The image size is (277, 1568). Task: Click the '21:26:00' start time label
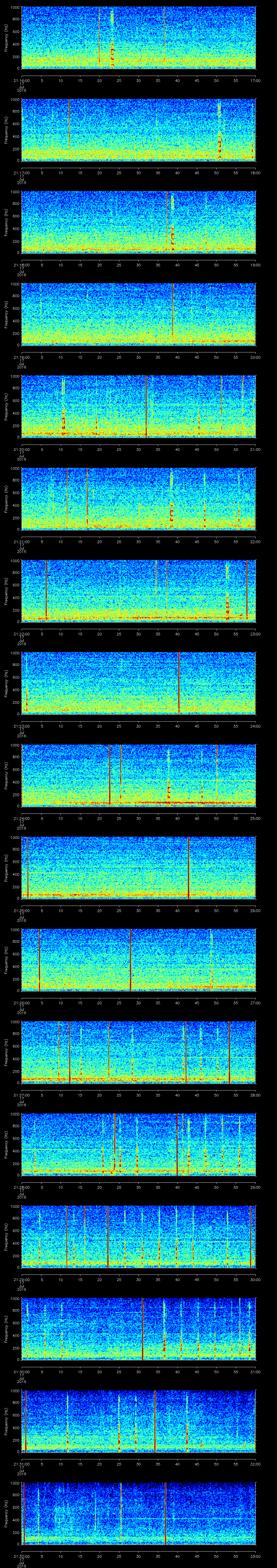click(22, 1003)
